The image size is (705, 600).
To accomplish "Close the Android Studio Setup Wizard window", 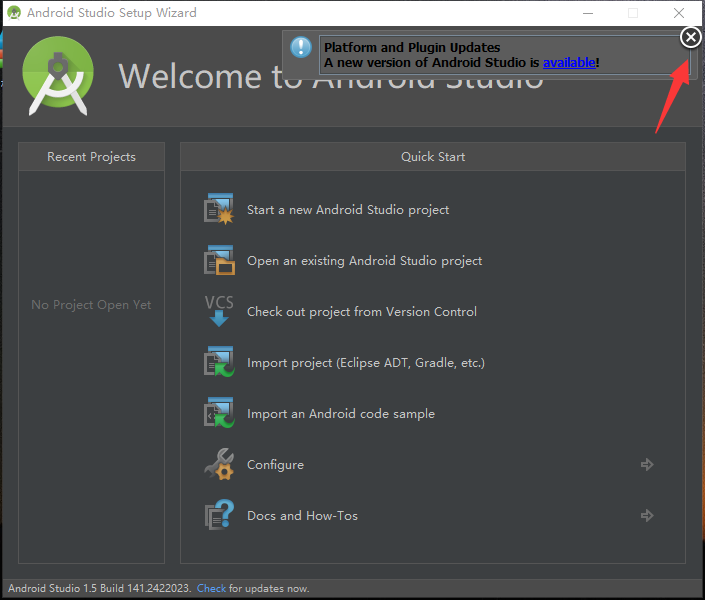I will point(679,13).
